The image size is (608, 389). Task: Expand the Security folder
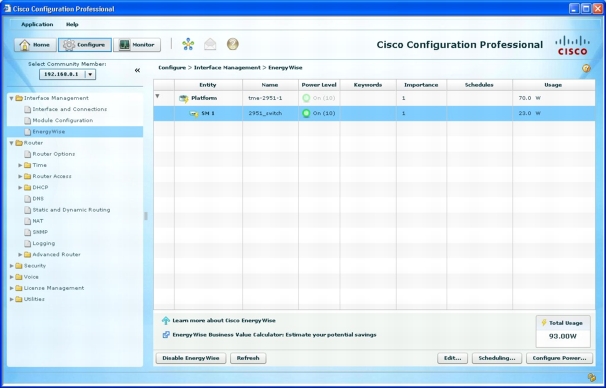point(11,266)
